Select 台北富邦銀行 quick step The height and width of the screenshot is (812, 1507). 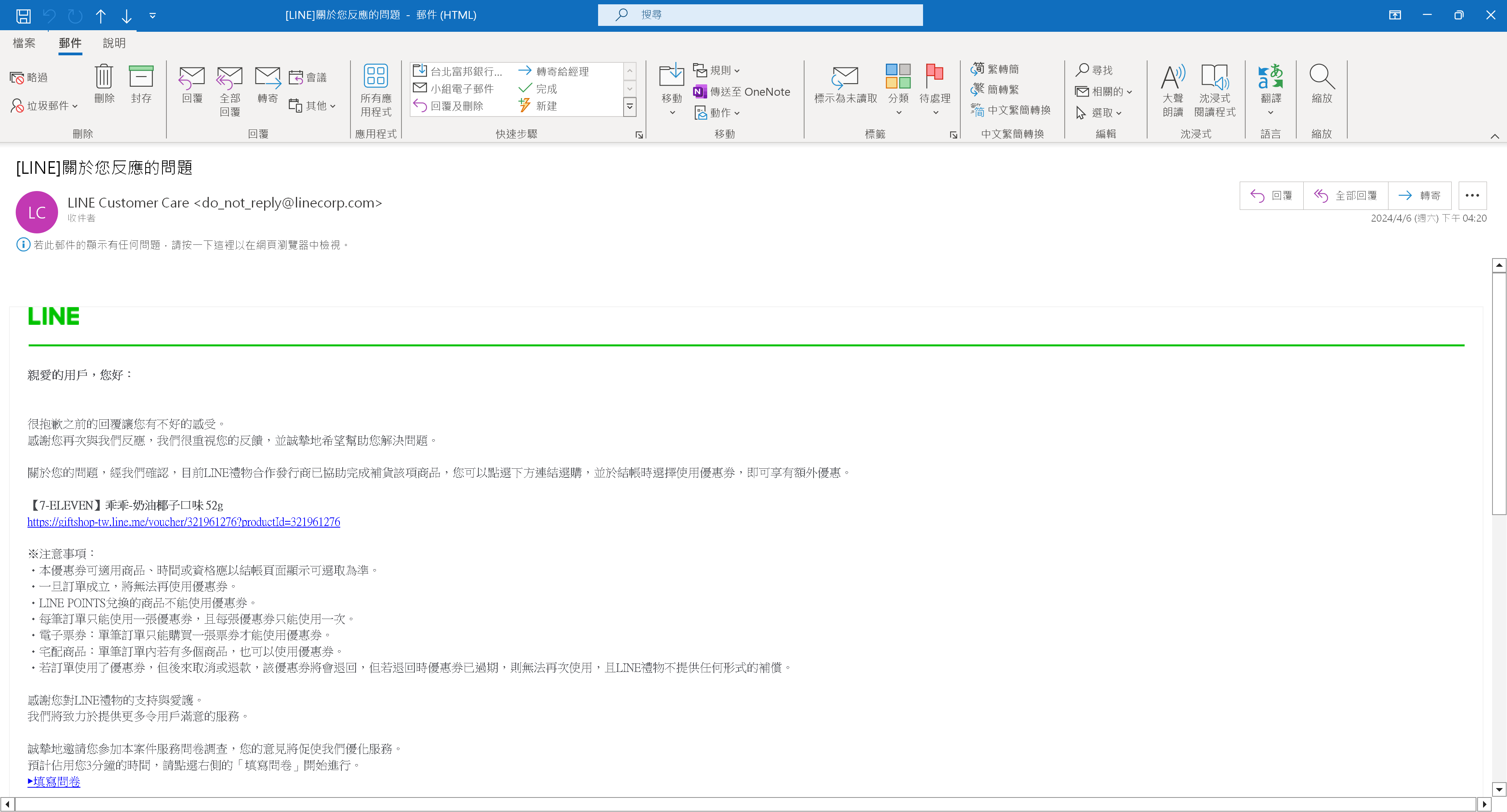coord(458,71)
